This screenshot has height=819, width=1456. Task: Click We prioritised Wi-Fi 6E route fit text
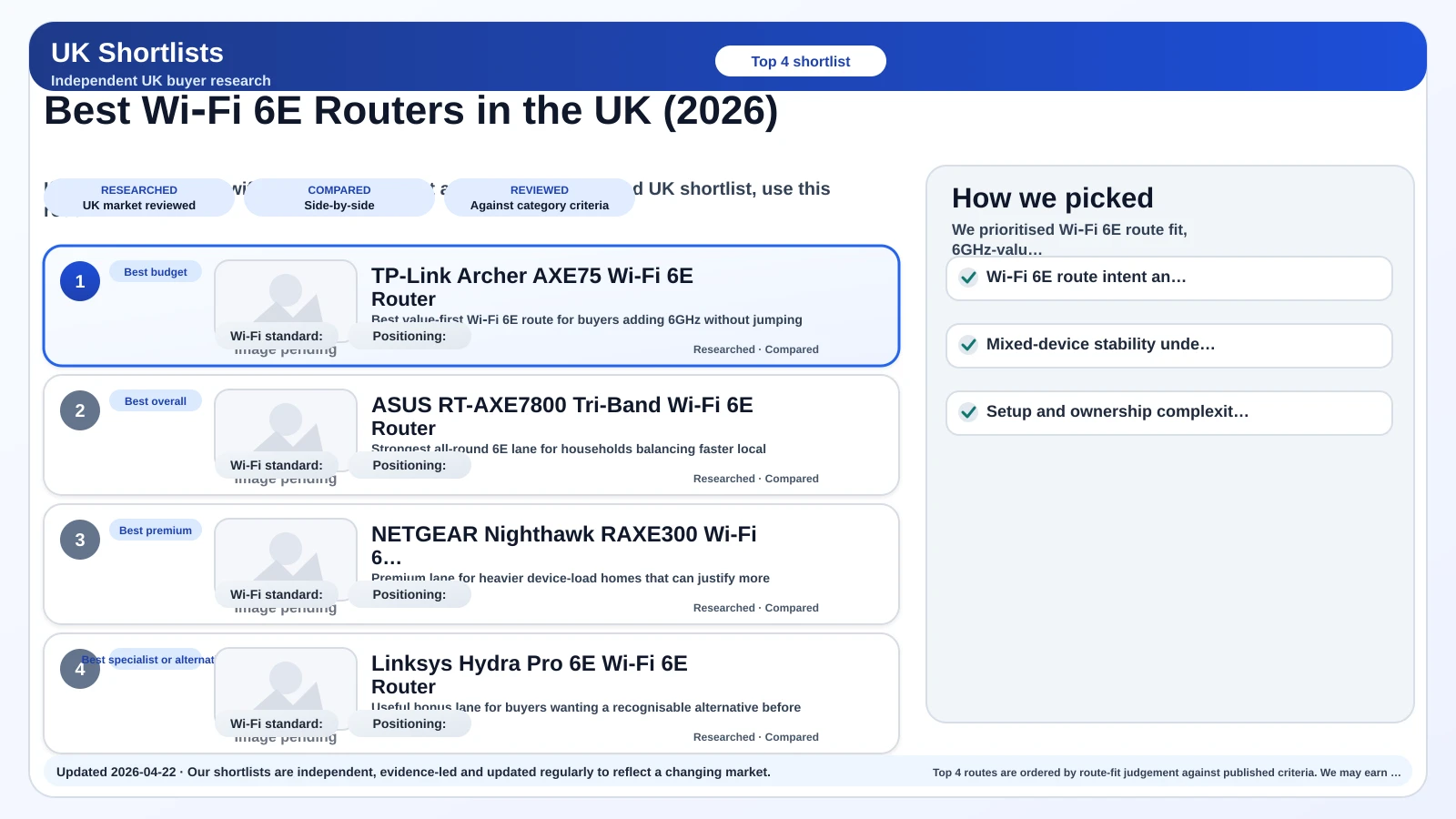[1069, 238]
